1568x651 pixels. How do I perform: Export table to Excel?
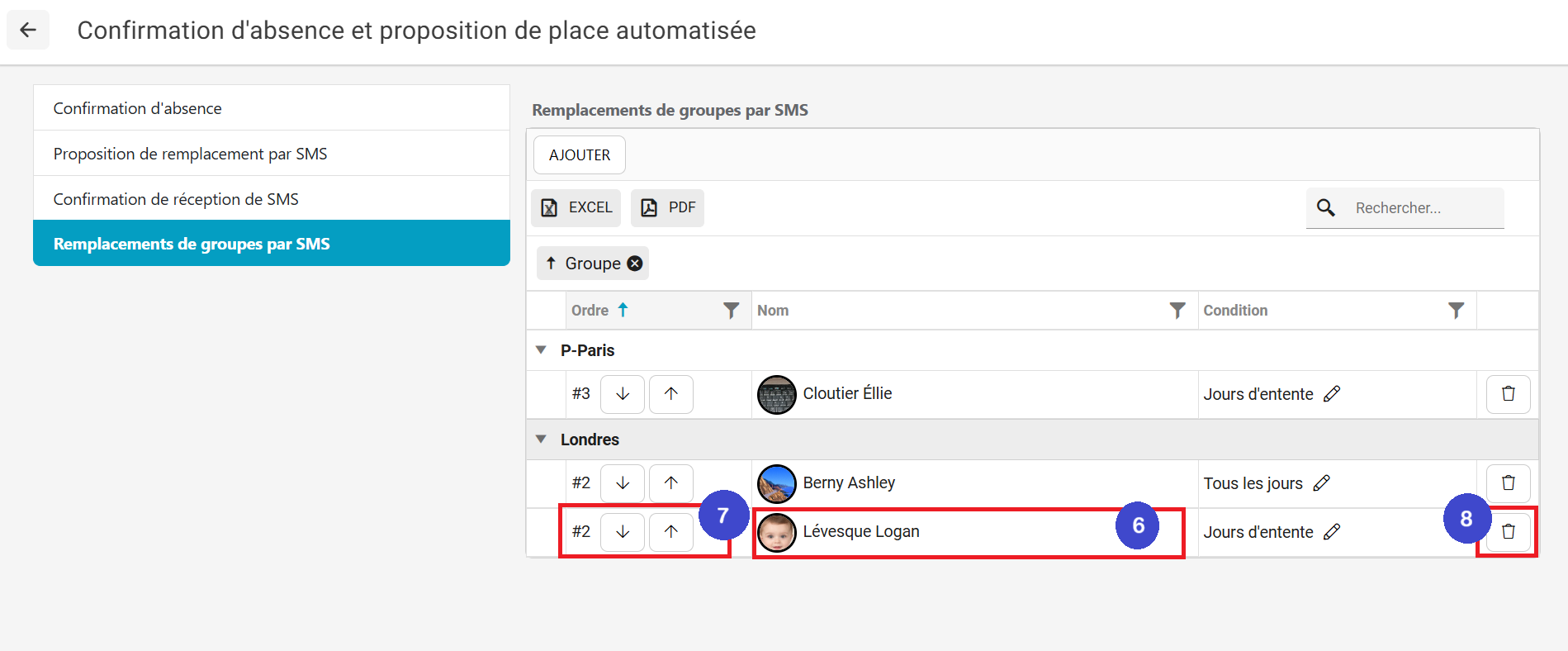(x=576, y=207)
